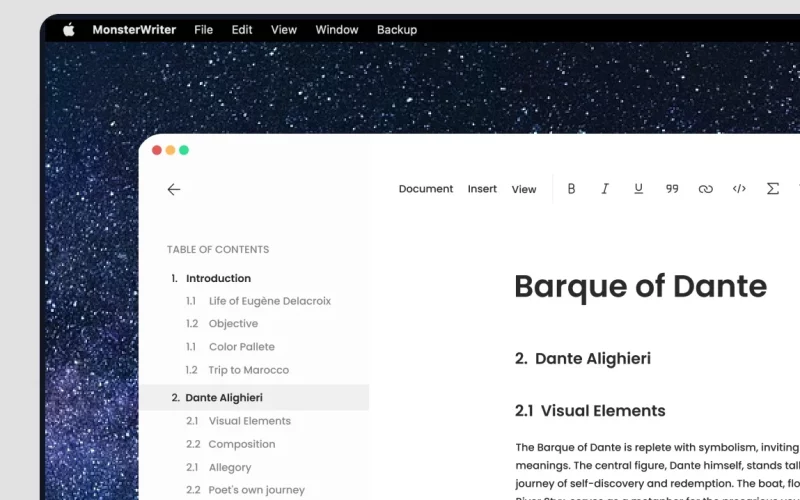
Task: Open the View menu in editor toolbar
Action: point(524,189)
